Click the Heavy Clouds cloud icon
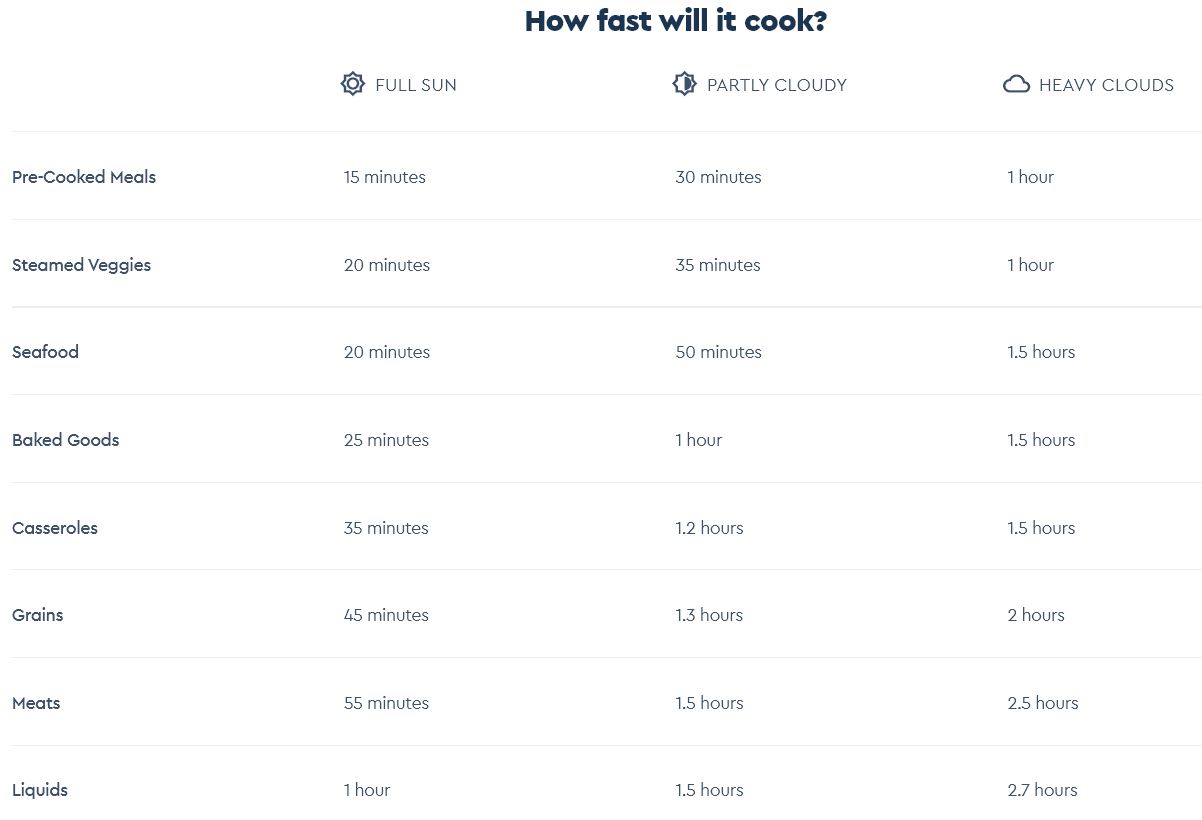The image size is (1202, 820). click(x=1016, y=84)
